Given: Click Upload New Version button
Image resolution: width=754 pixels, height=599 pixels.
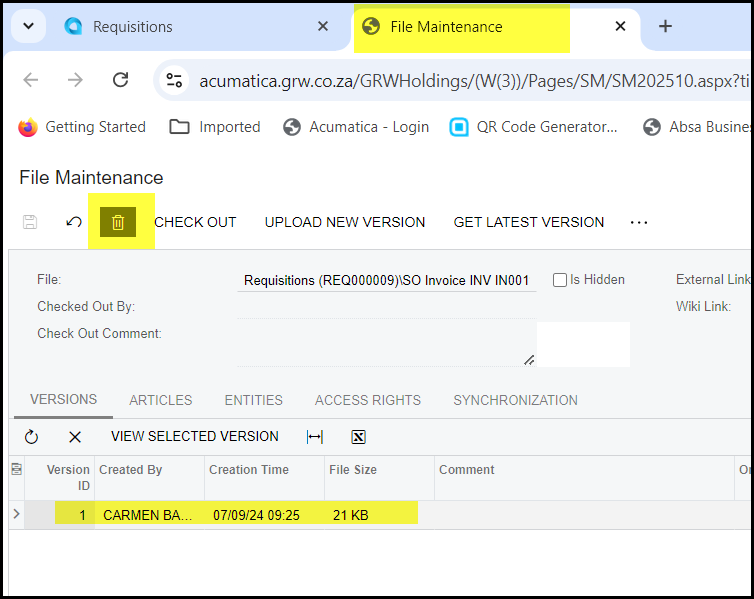Looking at the screenshot, I should (345, 222).
